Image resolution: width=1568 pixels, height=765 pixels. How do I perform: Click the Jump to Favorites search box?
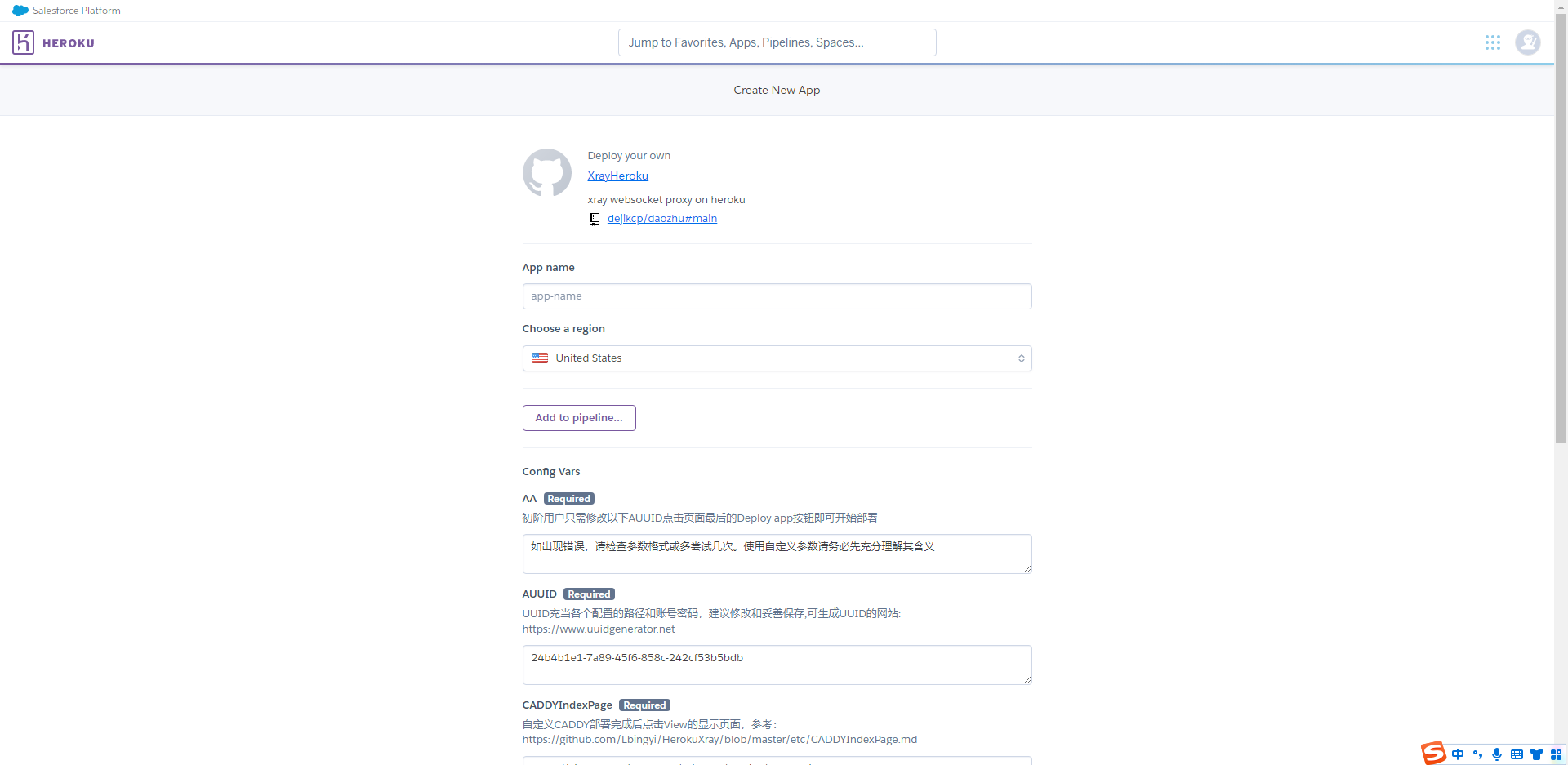coord(777,42)
